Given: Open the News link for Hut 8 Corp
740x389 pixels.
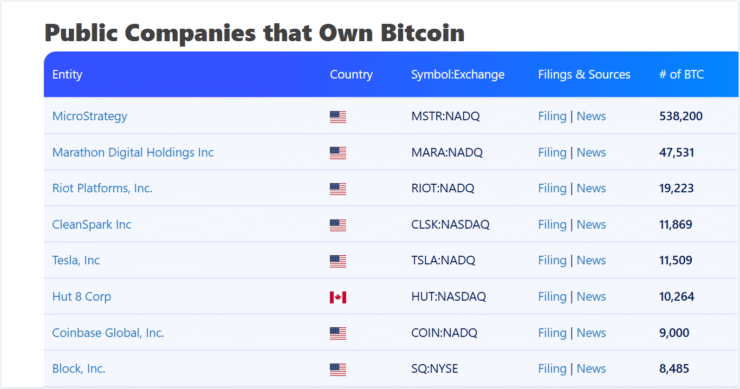Looking at the screenshot, I should point(591,296).
